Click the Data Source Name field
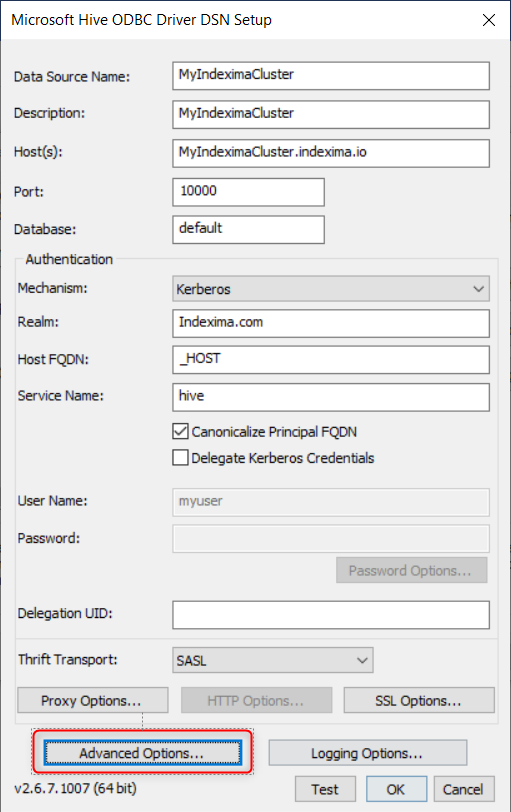The image size is (511, 812). click(331, 76)
